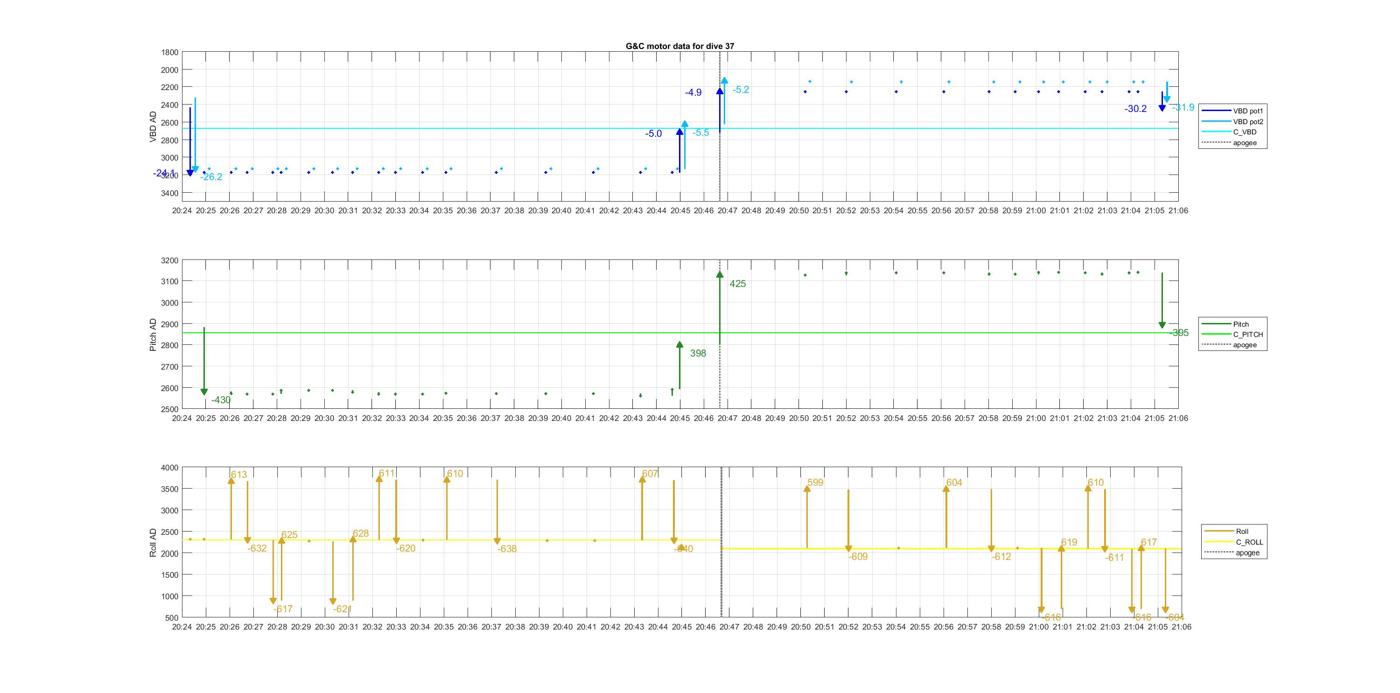Click the up arrow head beside the "425" label

pos(720,274)
